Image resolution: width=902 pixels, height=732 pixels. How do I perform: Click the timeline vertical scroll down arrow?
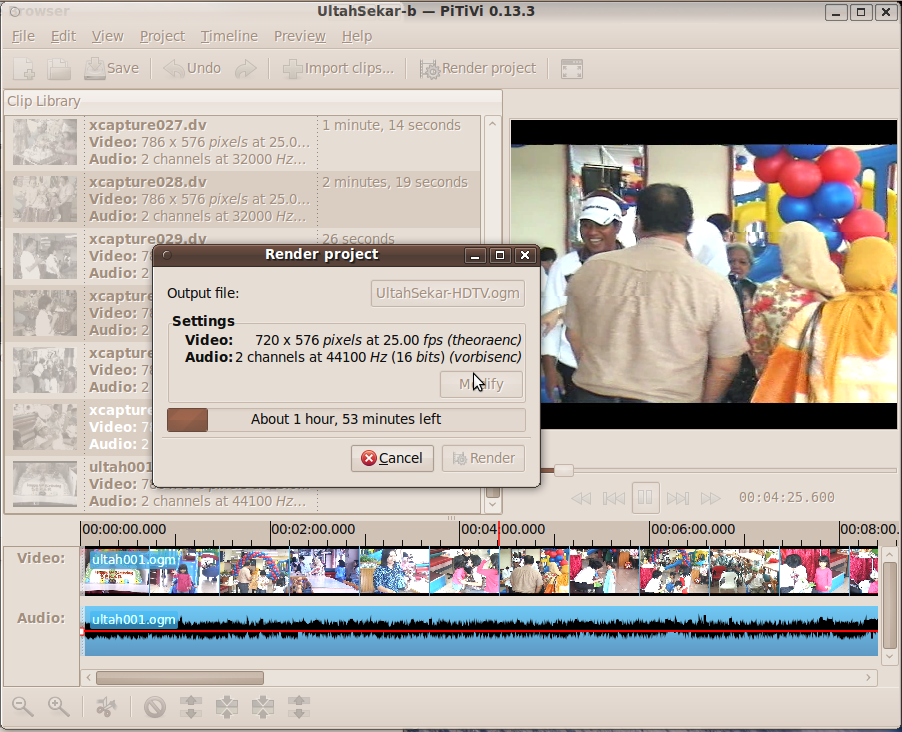889,656
